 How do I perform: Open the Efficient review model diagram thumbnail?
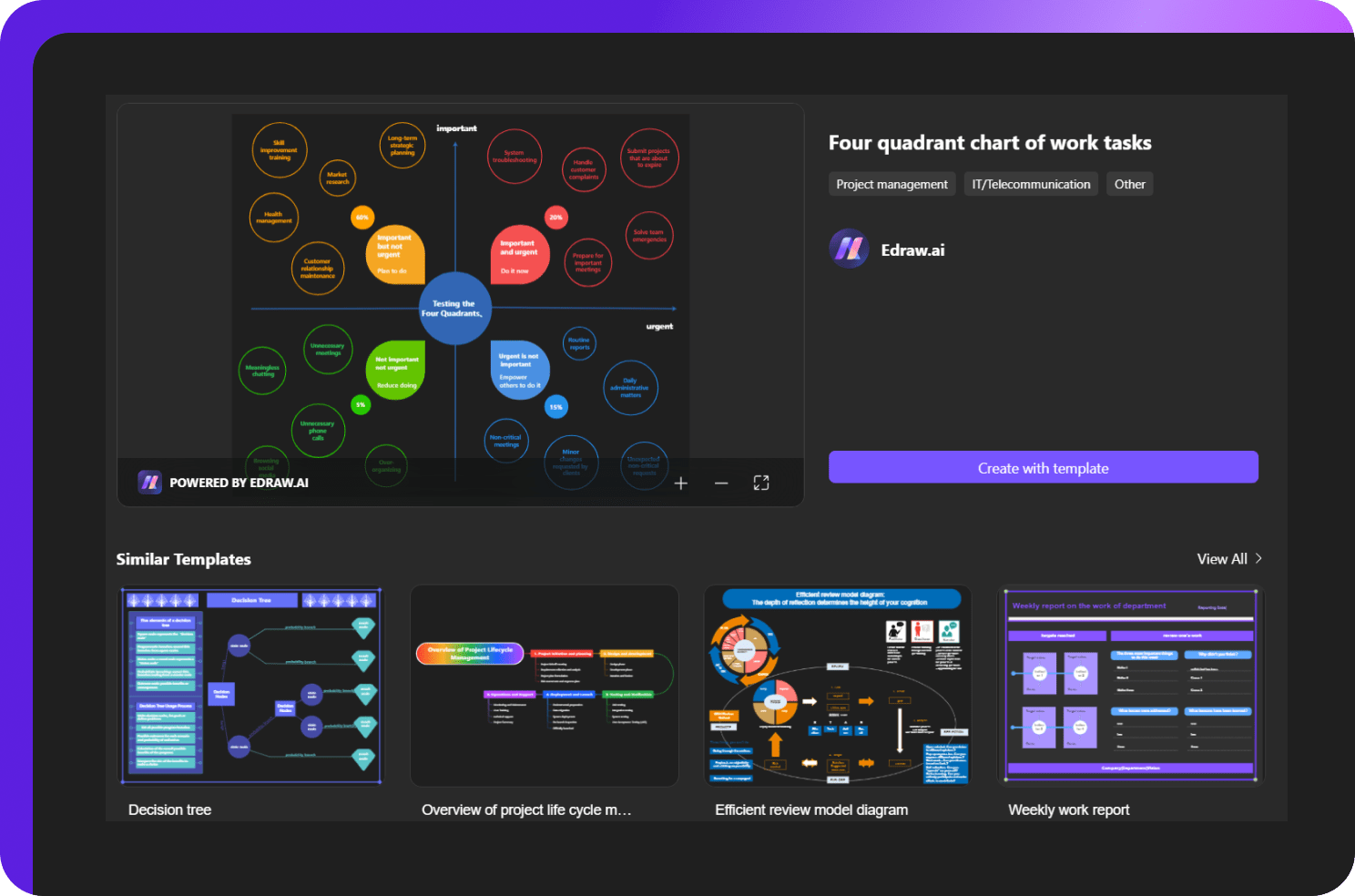tap(838, 686)
